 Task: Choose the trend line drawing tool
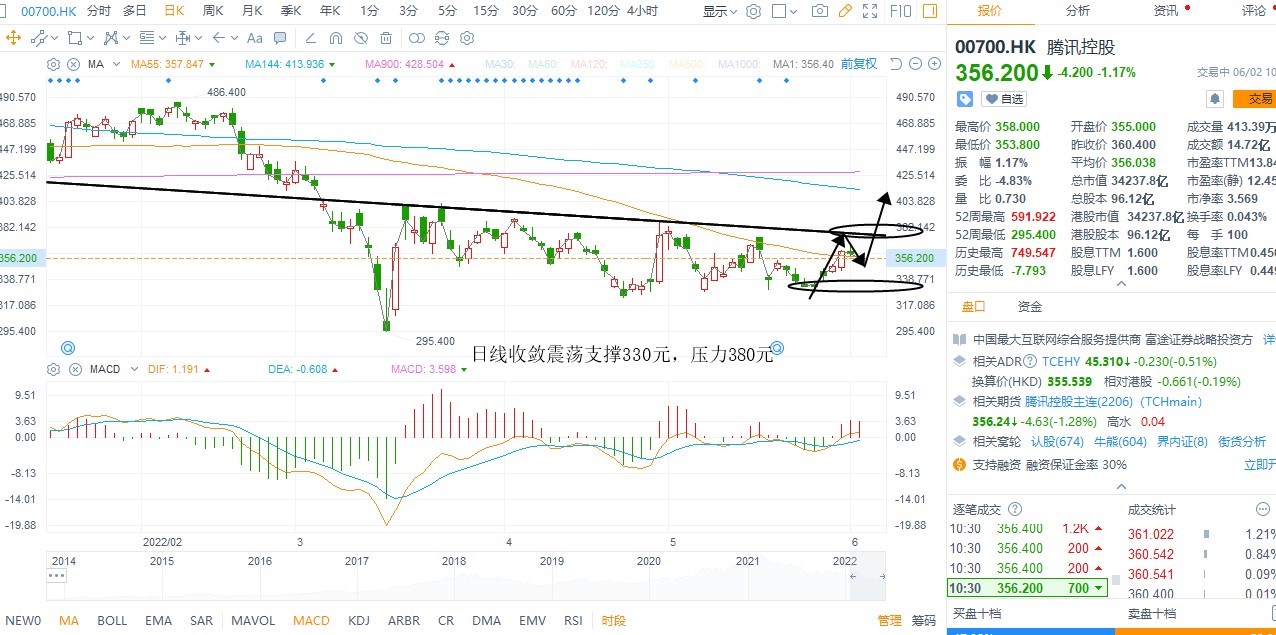pyautogui.click(x=39, y=38)
